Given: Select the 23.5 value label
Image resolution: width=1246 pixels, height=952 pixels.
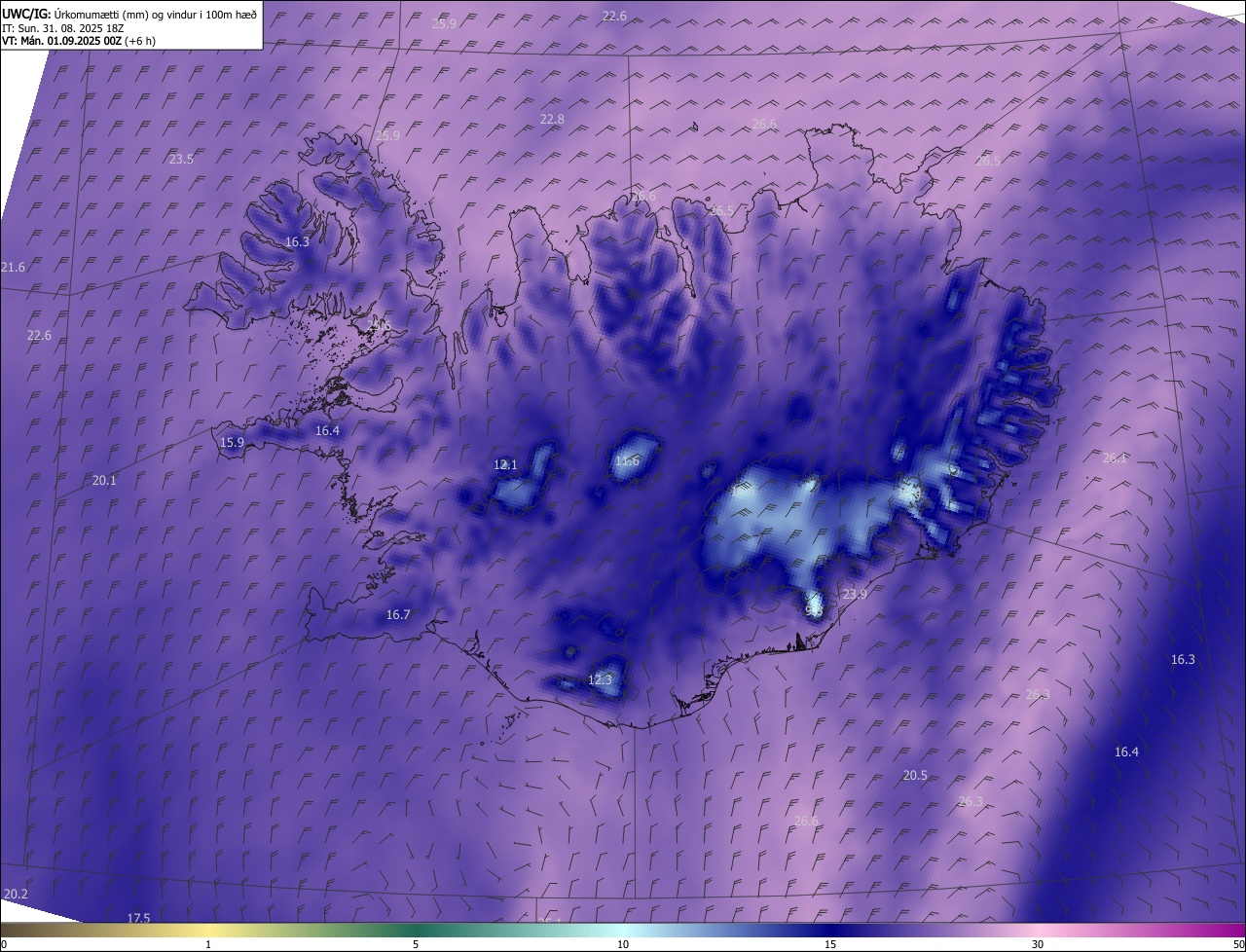Looking at the screenshot, I should click(x=181, y=160).
